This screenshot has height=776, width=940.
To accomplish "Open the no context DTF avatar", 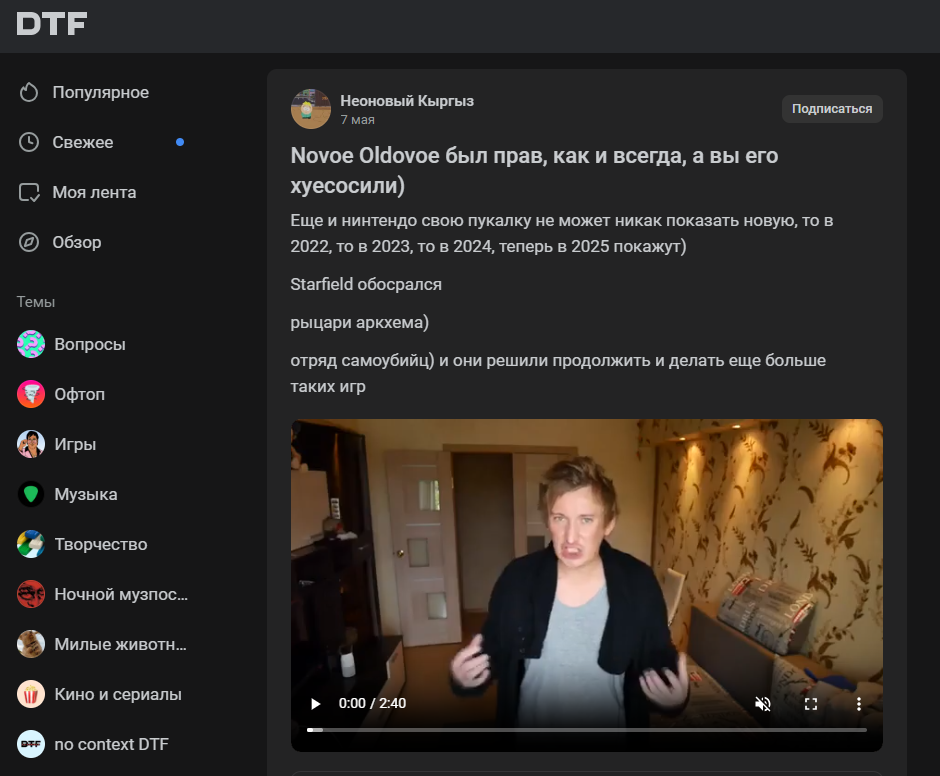I will click(31, 744).
